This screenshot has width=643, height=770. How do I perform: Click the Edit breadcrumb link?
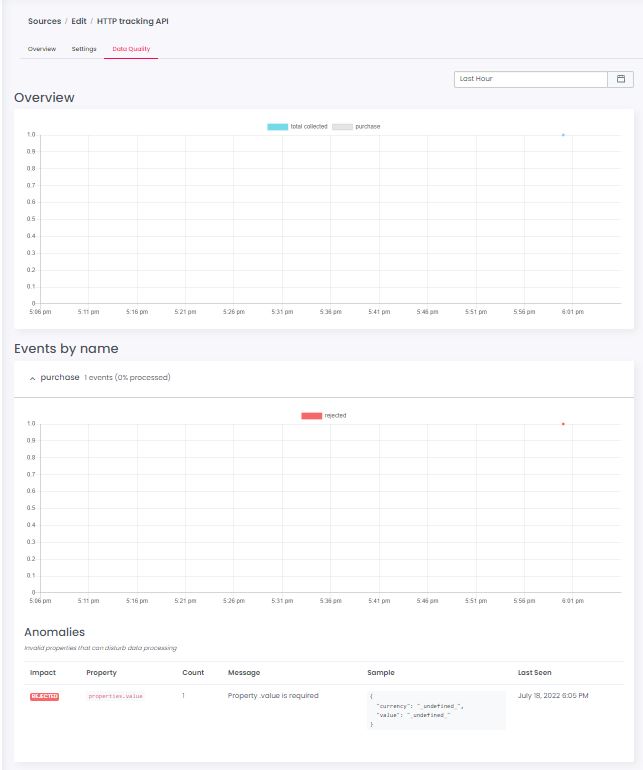point(79,21)
